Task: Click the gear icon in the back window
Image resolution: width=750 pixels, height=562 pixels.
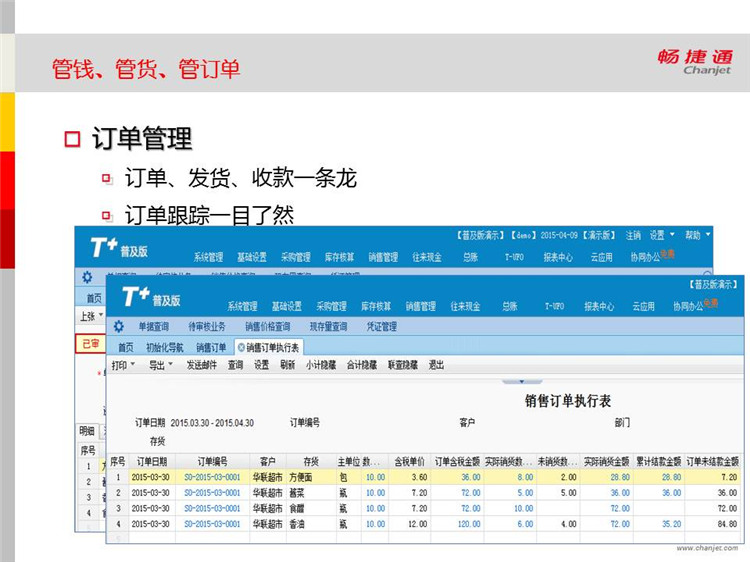Action: click(x=87, y=277)
